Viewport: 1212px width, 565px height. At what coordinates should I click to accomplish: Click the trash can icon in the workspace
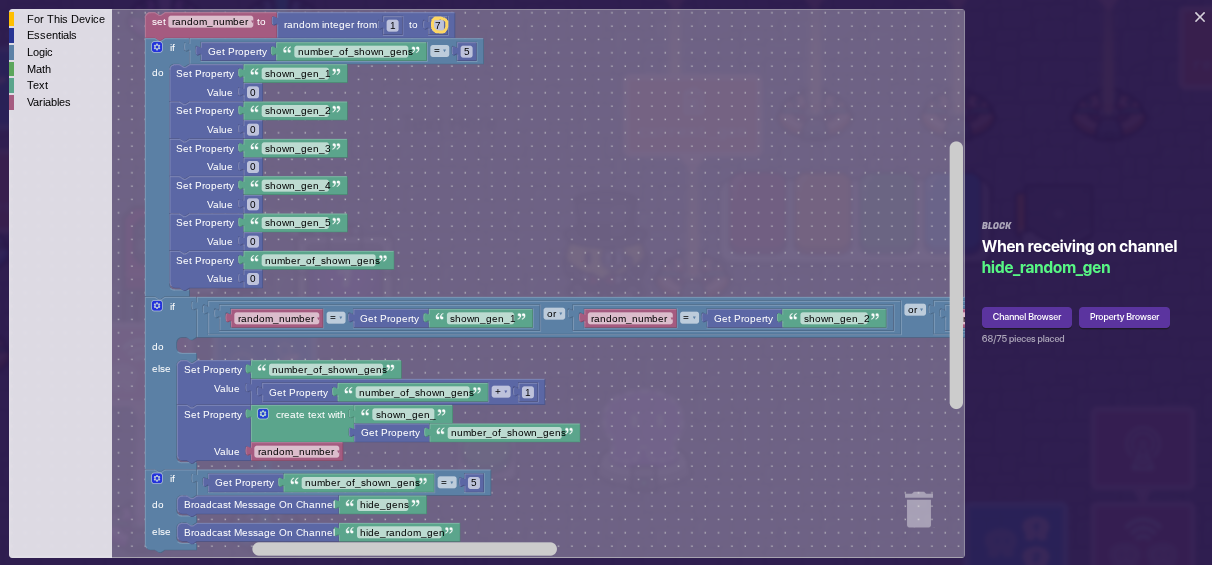tap(918, 509)
